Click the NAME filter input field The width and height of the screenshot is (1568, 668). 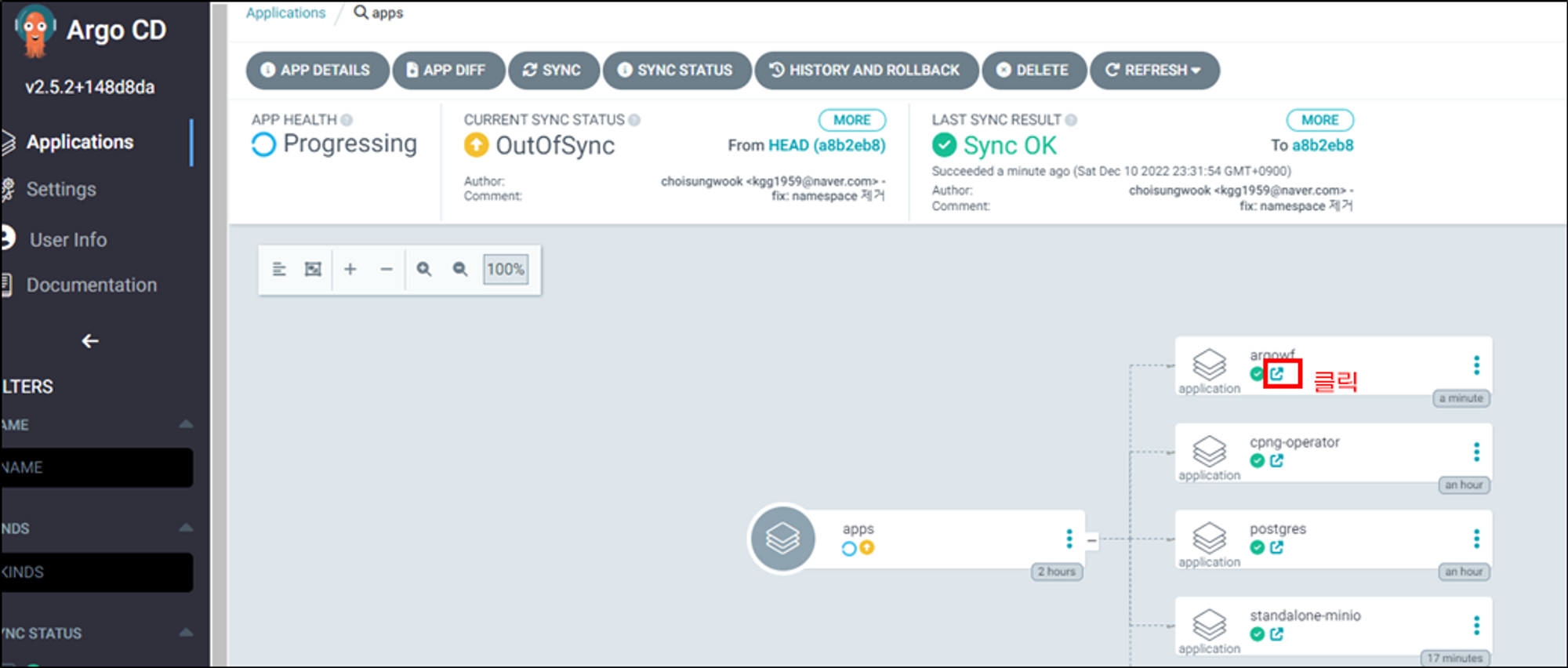[x=96, y=467]
